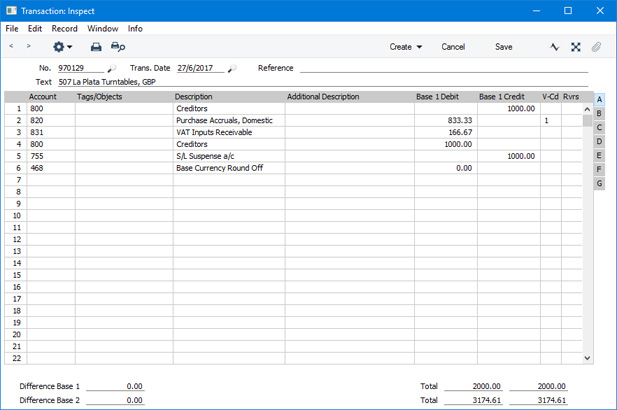The image size is (617, 410).
Task: Click the Cancel button
Action: (x=453, y=47)
